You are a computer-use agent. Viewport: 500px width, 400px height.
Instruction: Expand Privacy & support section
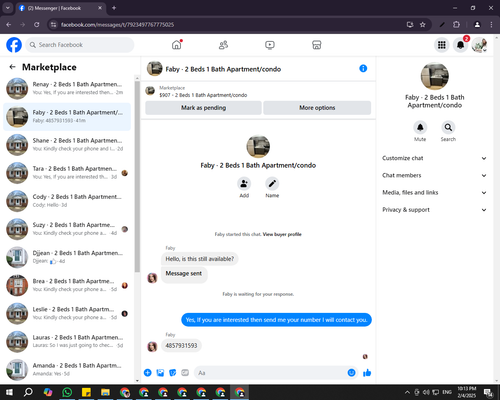(x=434, y=210)
